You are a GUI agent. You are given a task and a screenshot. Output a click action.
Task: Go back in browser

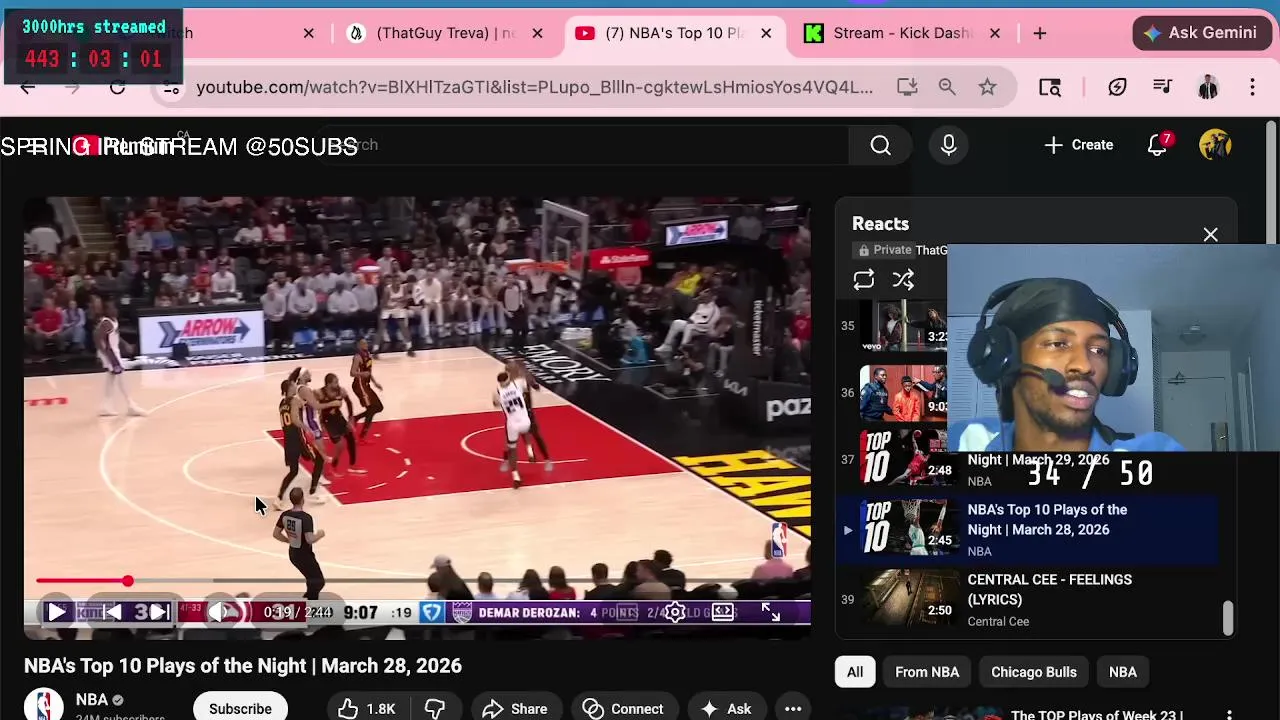tap(28, 88)
